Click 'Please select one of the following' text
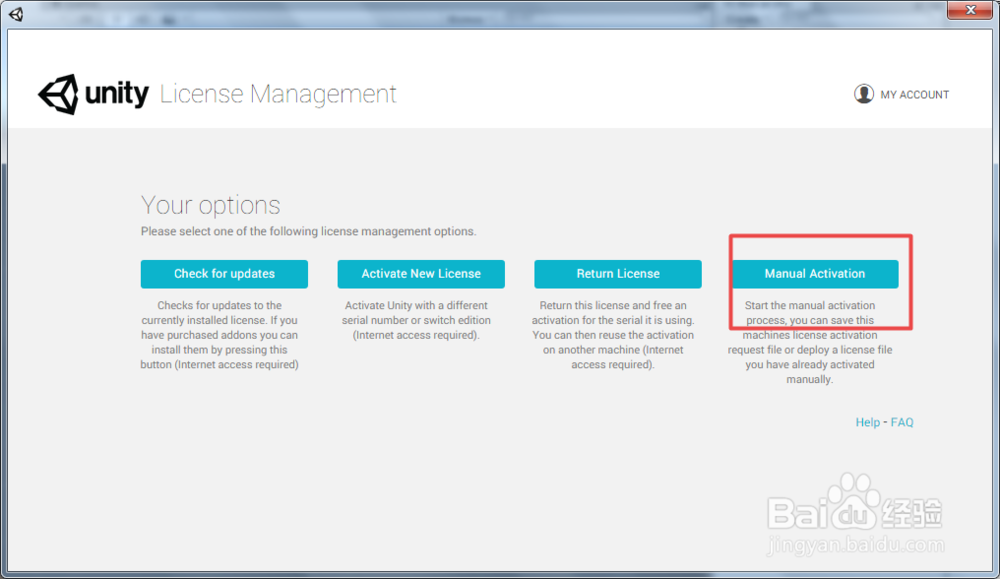Viewport: 1000px width, 579px height. 309,231
